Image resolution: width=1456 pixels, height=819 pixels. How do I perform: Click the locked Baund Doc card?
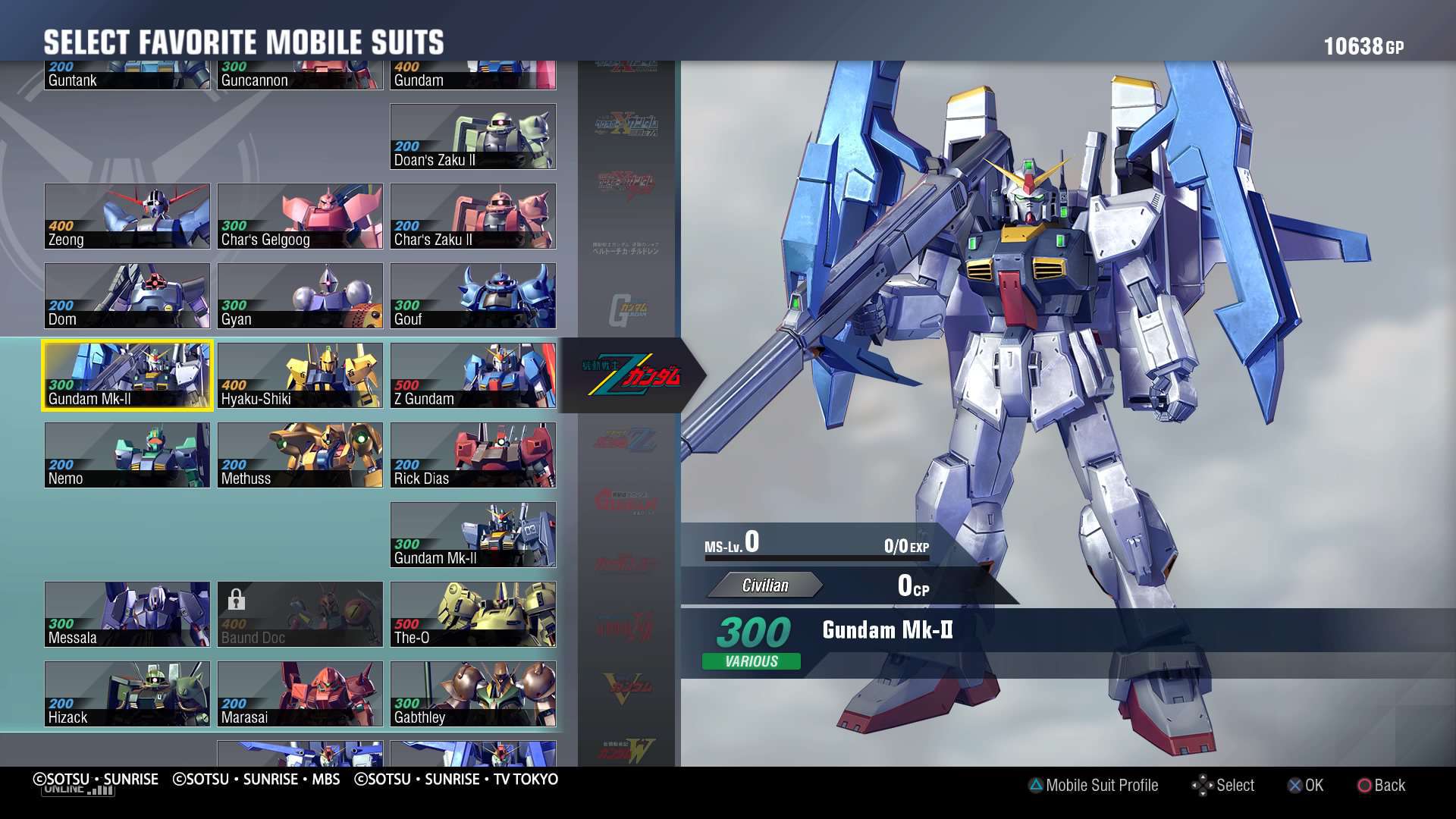pos(300,614)
